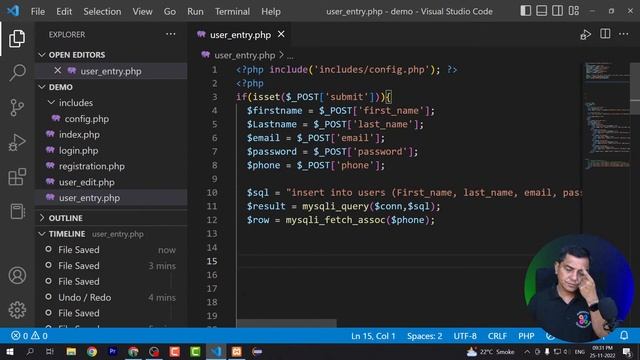The image size is (640, 360).
Task: Split the editor to the right
Action: 605,34
